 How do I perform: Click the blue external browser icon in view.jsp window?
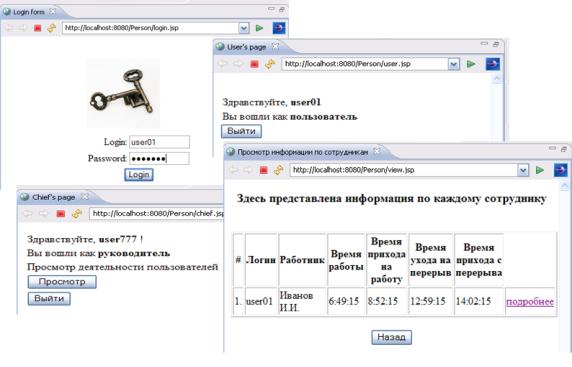tap(561, 170)
